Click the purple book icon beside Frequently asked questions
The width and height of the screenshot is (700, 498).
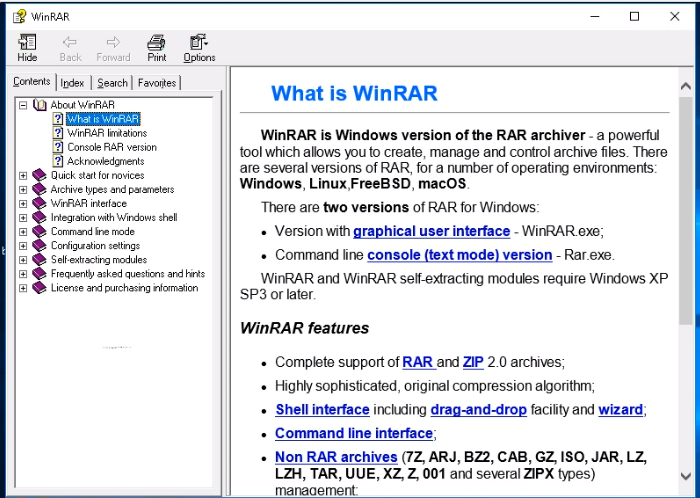point(39,274)
